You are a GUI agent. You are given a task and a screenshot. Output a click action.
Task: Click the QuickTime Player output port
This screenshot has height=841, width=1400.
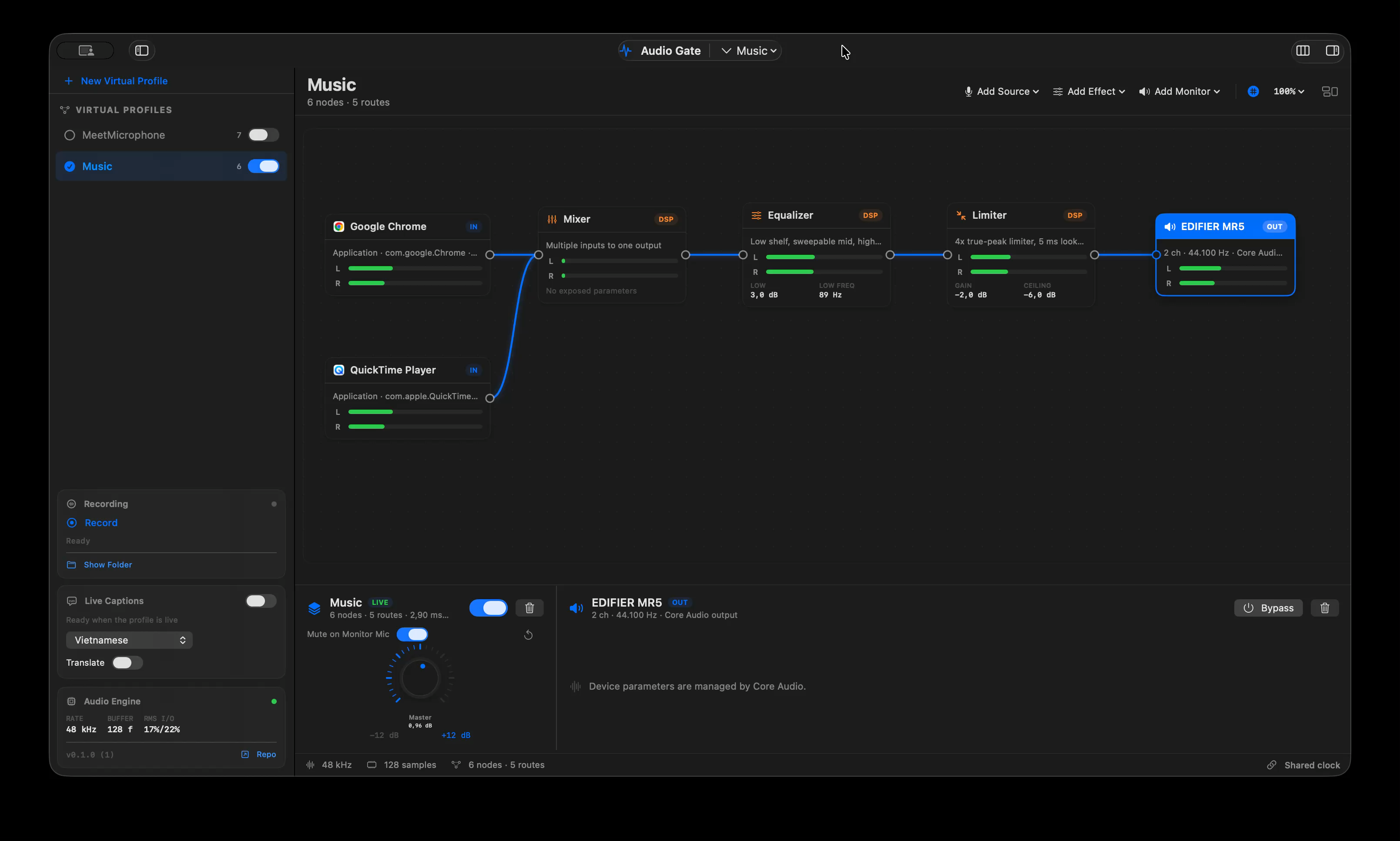pyautogui.click(x=490, y=398)
